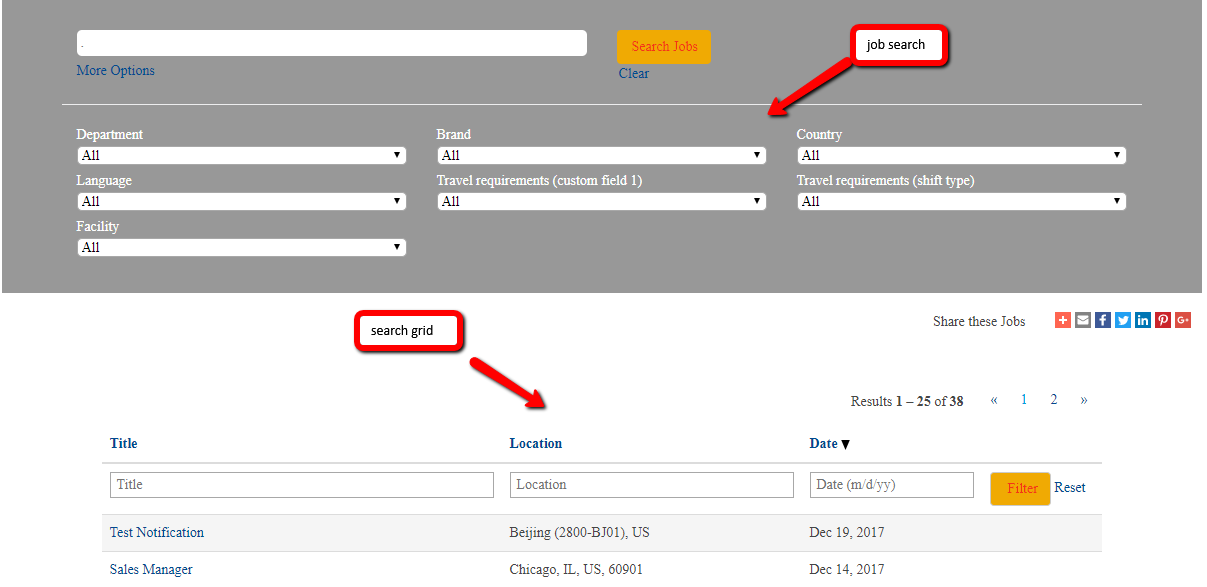Click the Dec 19, 2017 date cell

pos(847,532)
